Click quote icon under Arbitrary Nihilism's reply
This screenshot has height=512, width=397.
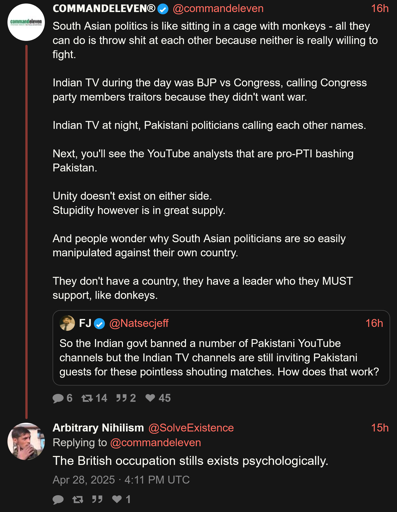(x=97, y=499)
